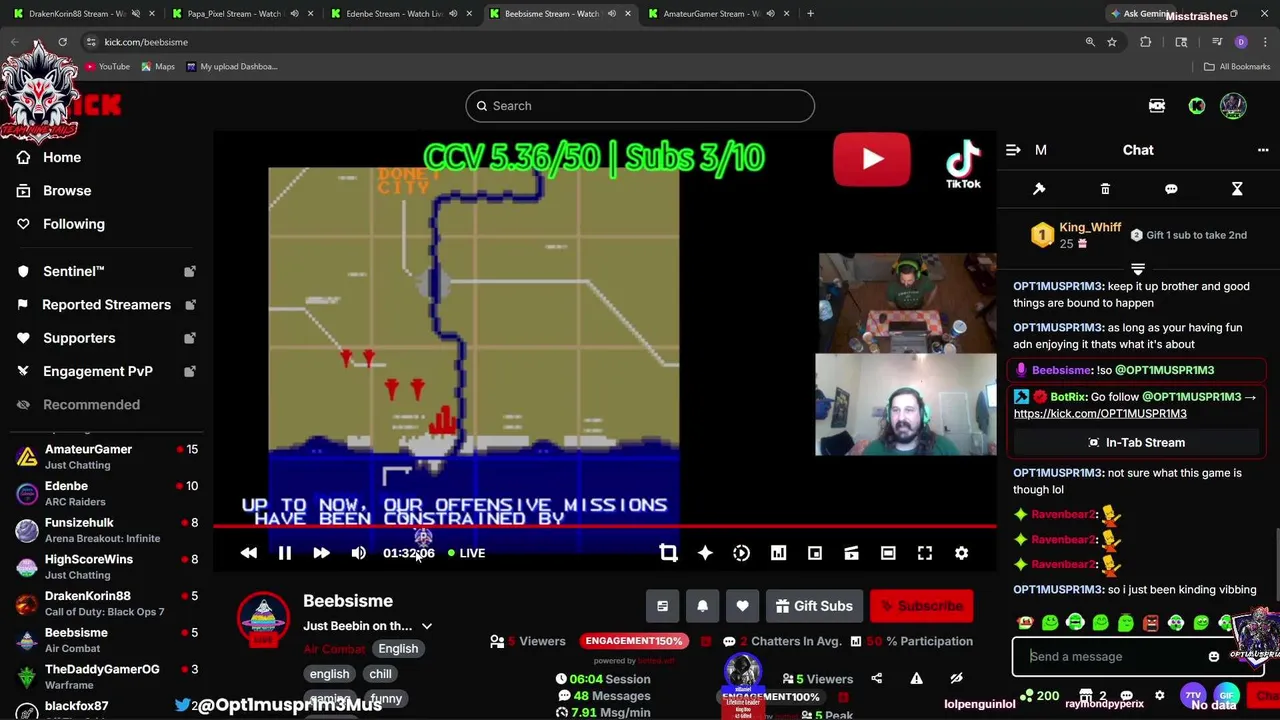This screenshot has height=720, width=1280.
Task: Follow channel with heart button
Action: [742, 606]
